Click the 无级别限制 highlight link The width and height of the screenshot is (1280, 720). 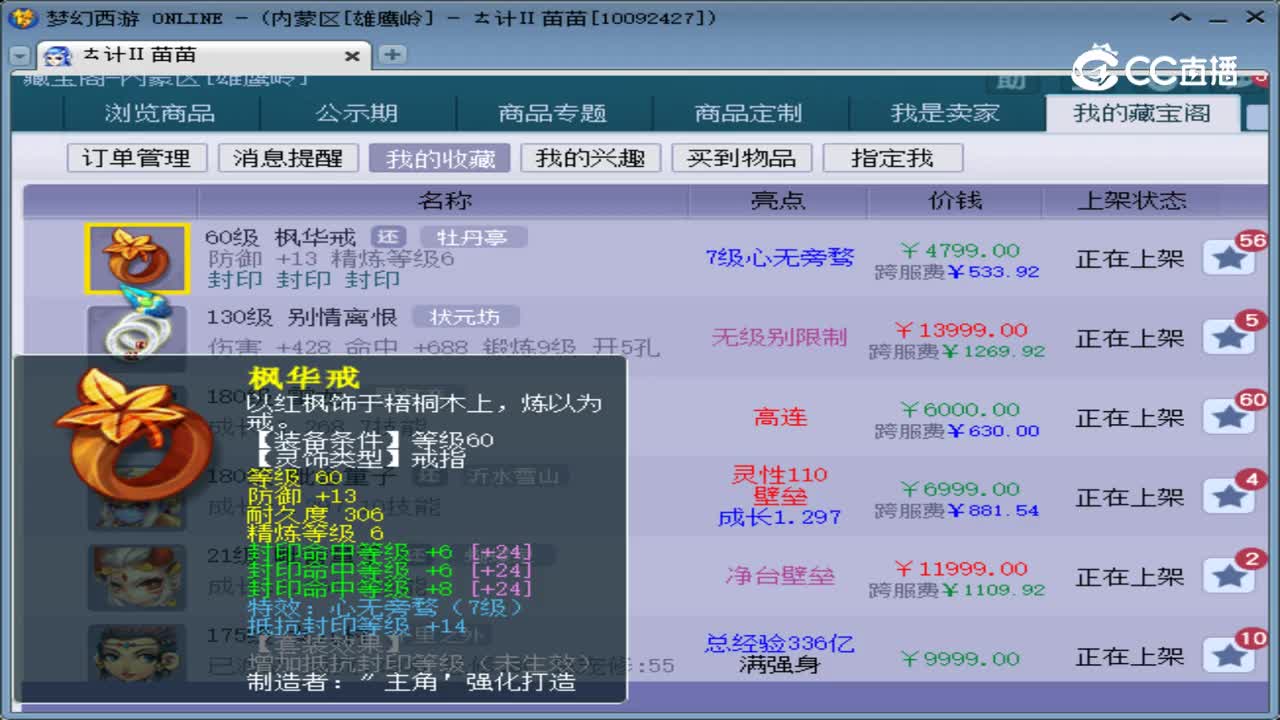click(x=780, y=337)
